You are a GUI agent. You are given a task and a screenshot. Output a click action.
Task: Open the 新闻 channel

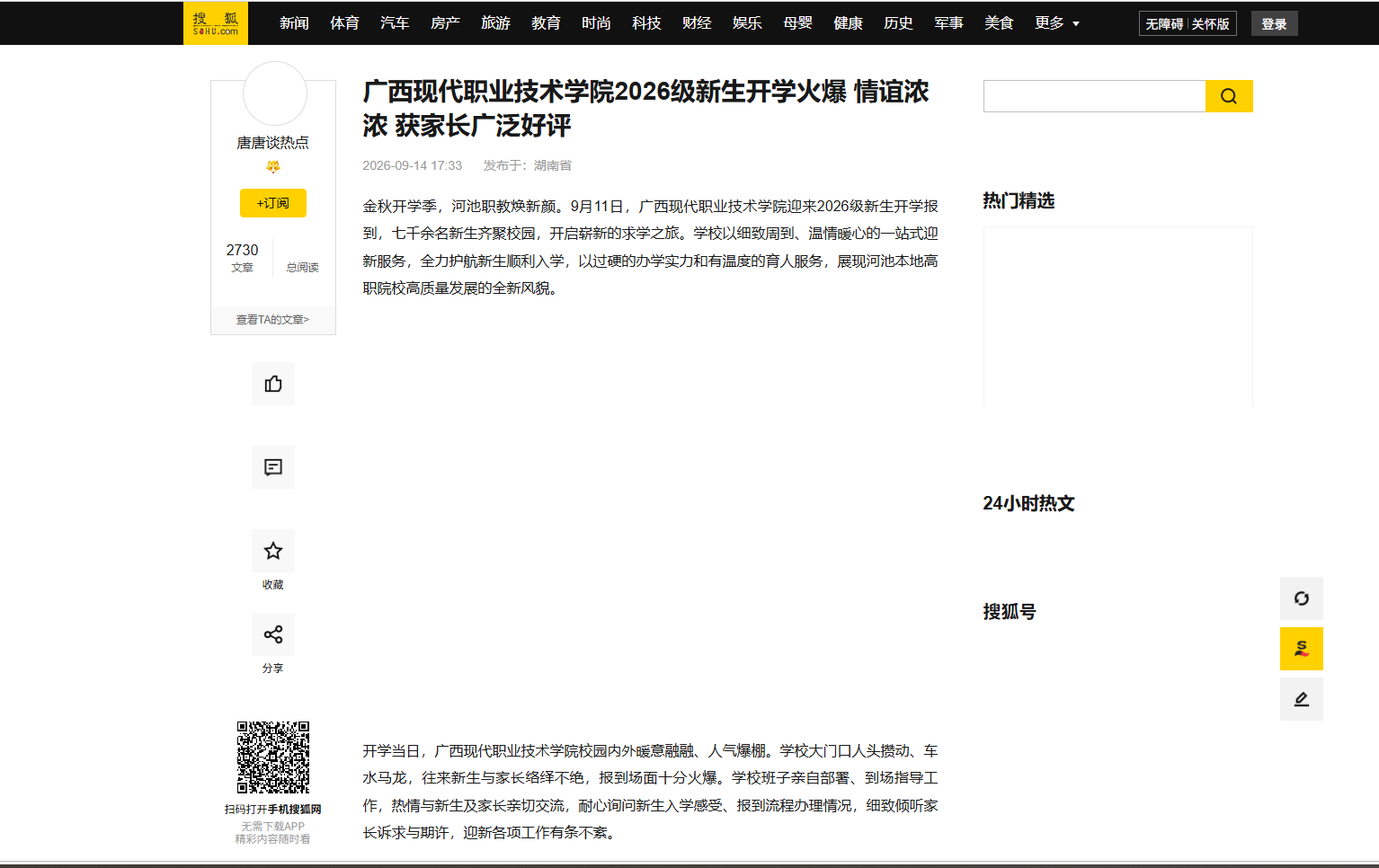[x=294, y=23]
